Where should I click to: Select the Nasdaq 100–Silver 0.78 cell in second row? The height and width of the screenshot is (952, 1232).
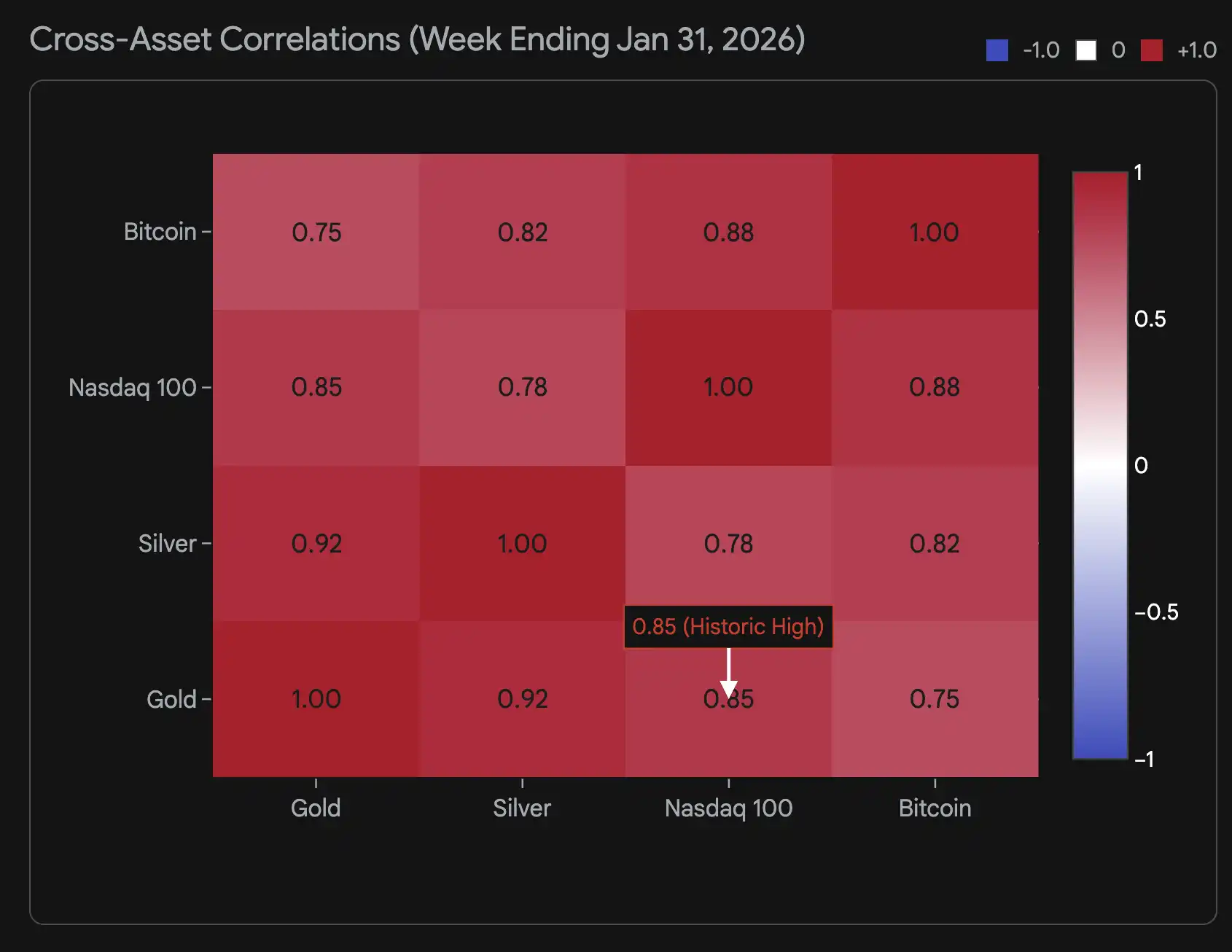[522, 387]
